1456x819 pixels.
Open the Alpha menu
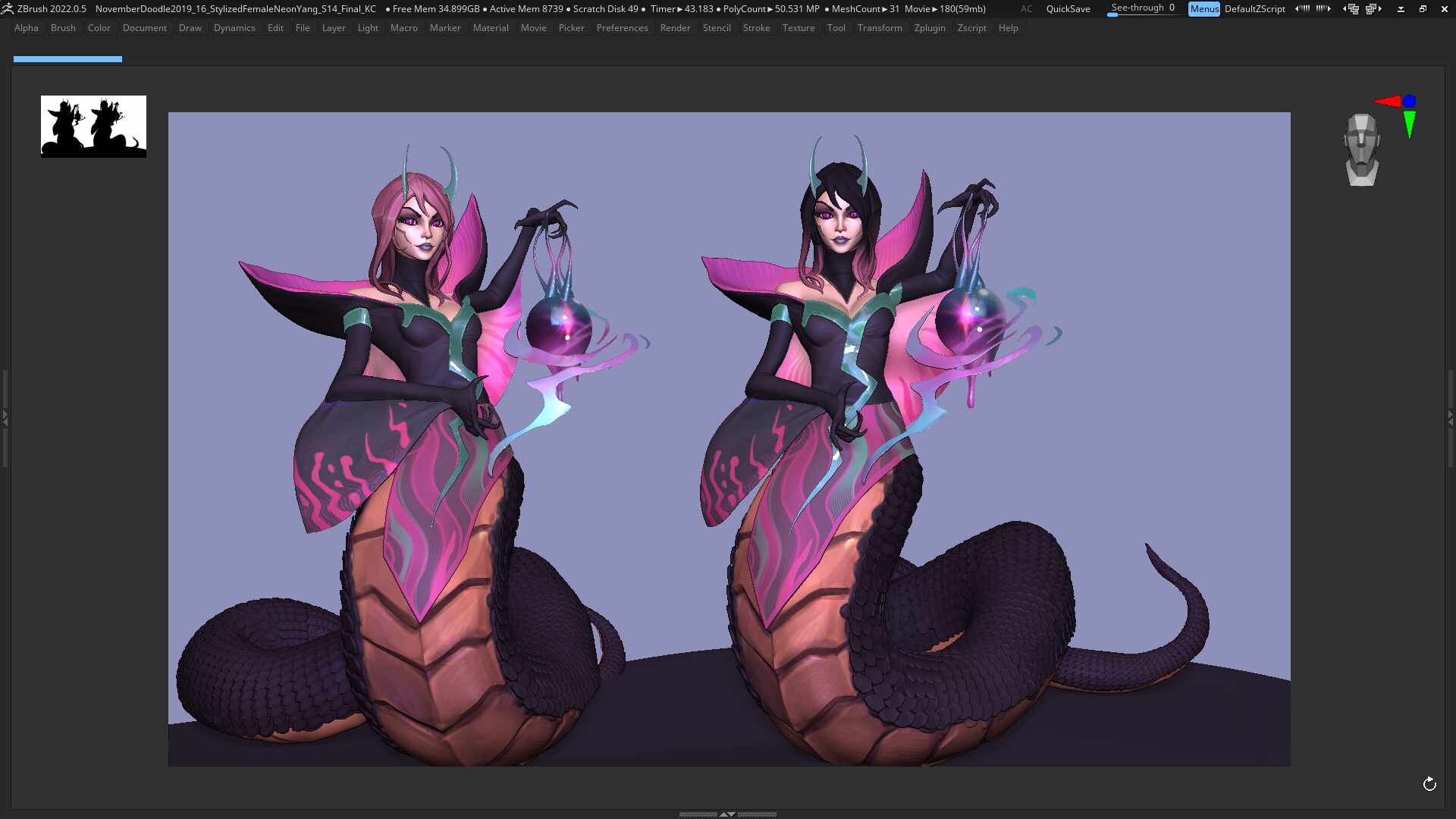coord(26,28)
